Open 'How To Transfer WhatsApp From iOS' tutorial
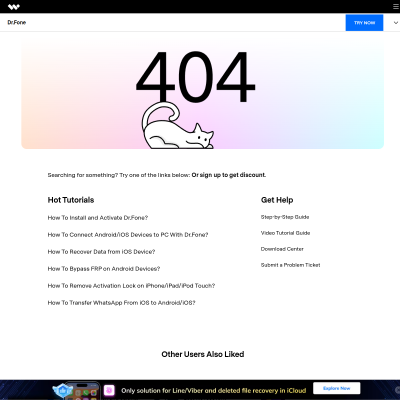Viewport: 400px width, 400px height. click(x=121, y=303)
